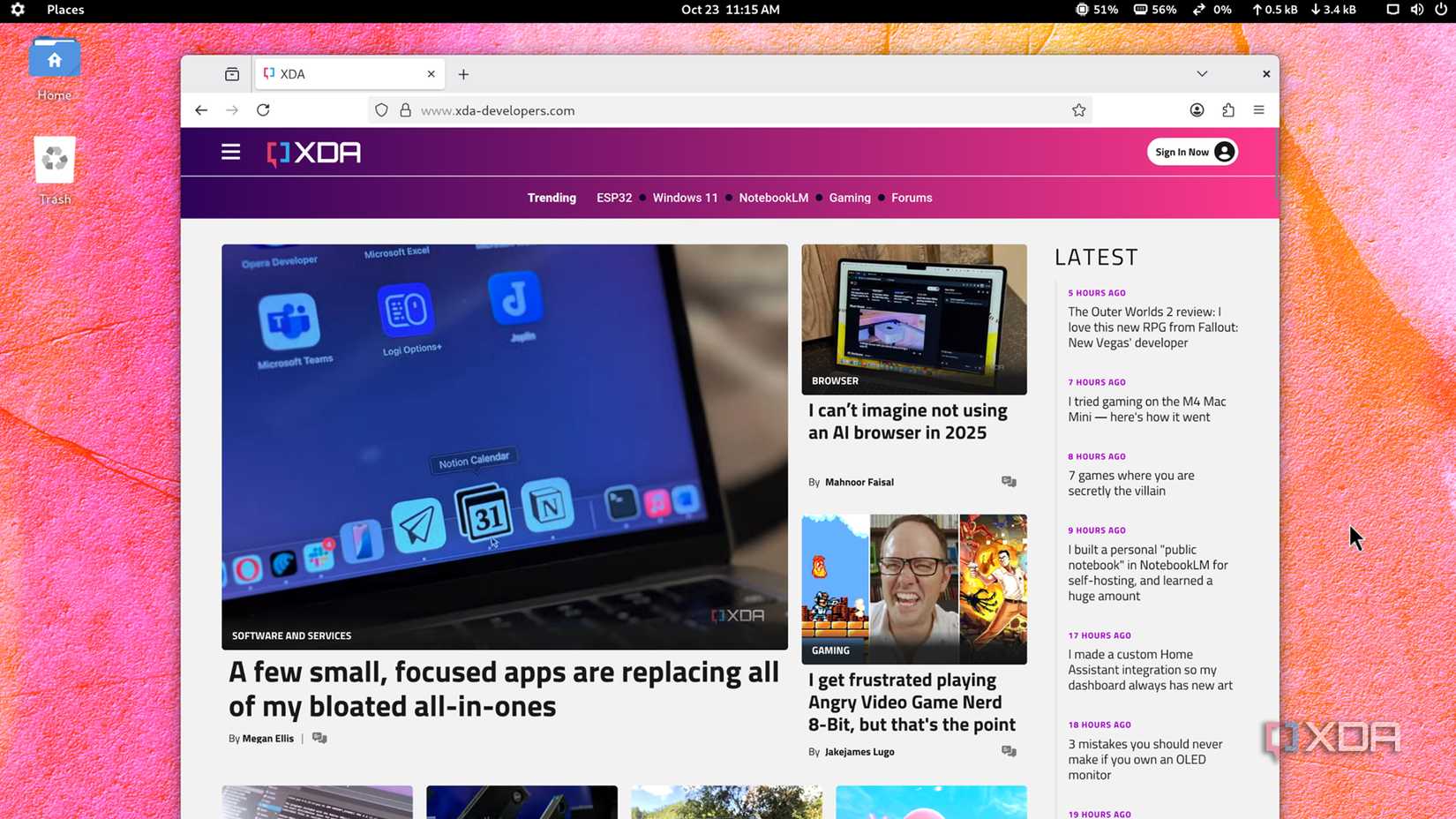1456x819 pixels.
Task: Open the bloated all-in-ones article headline
Action: [504, 689]
